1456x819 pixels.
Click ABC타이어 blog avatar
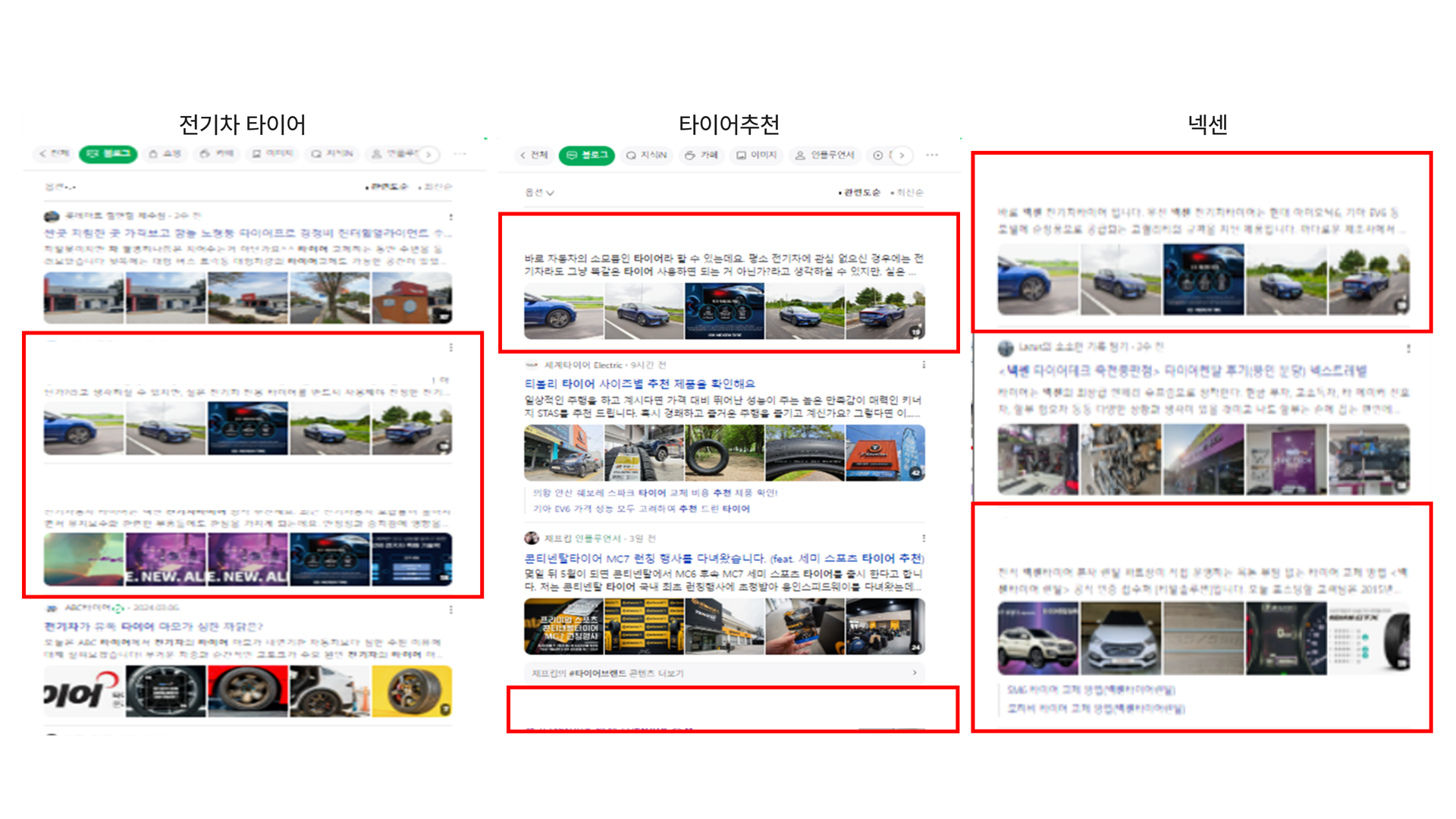pos(52,608)
